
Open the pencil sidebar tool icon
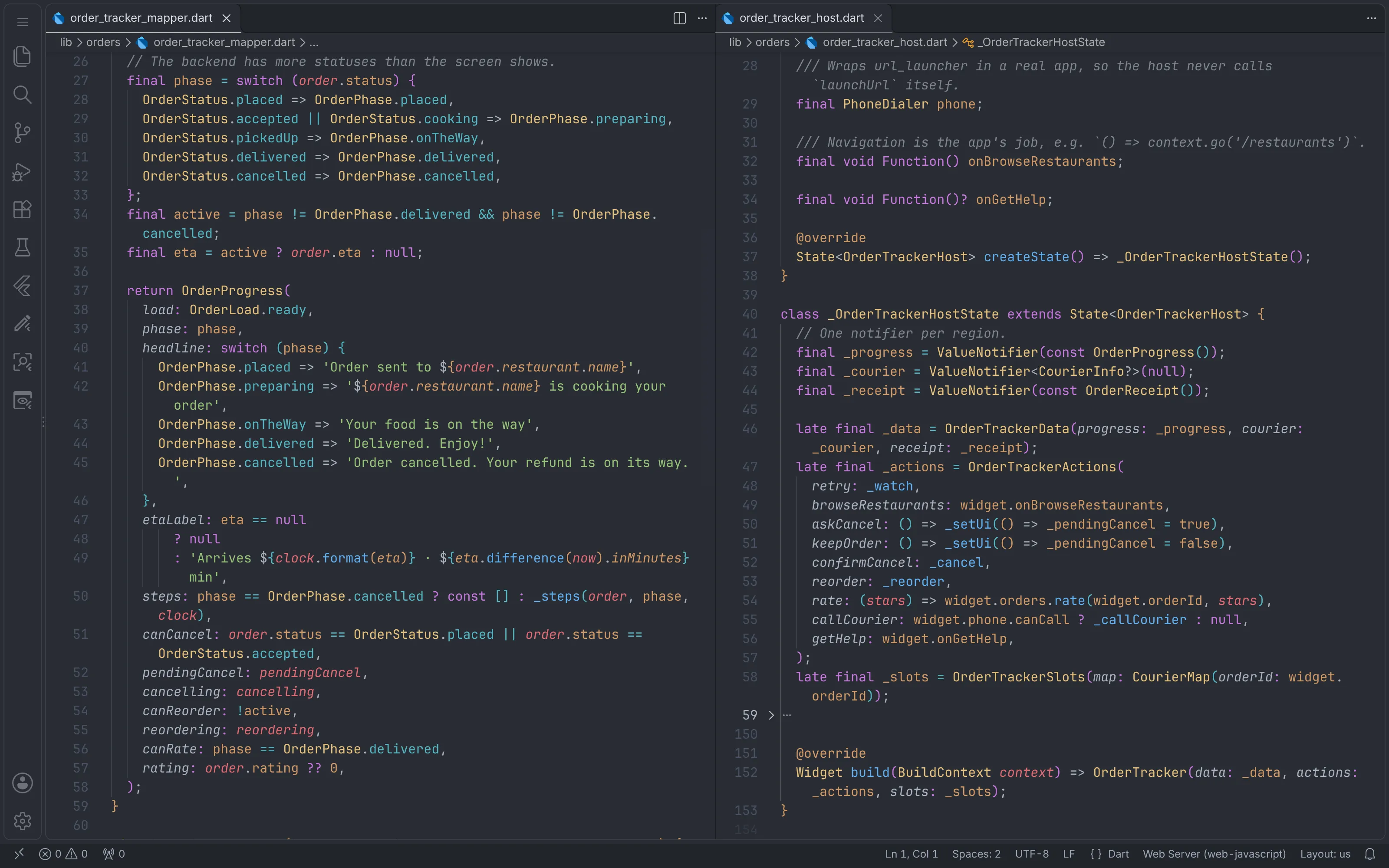tap(23, 324)
